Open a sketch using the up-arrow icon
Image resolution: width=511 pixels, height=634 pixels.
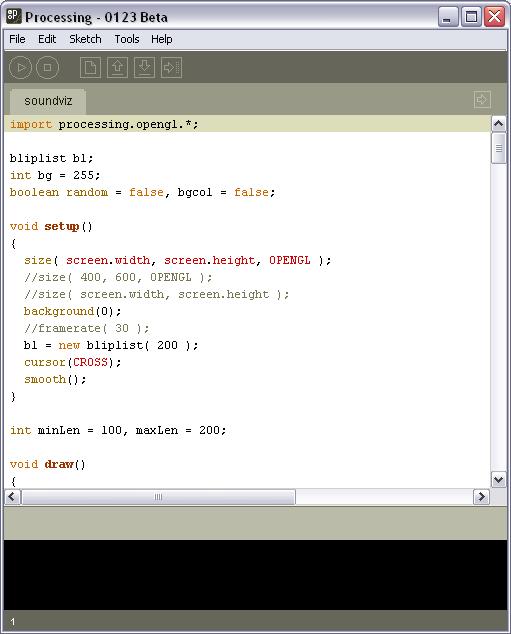117,67
